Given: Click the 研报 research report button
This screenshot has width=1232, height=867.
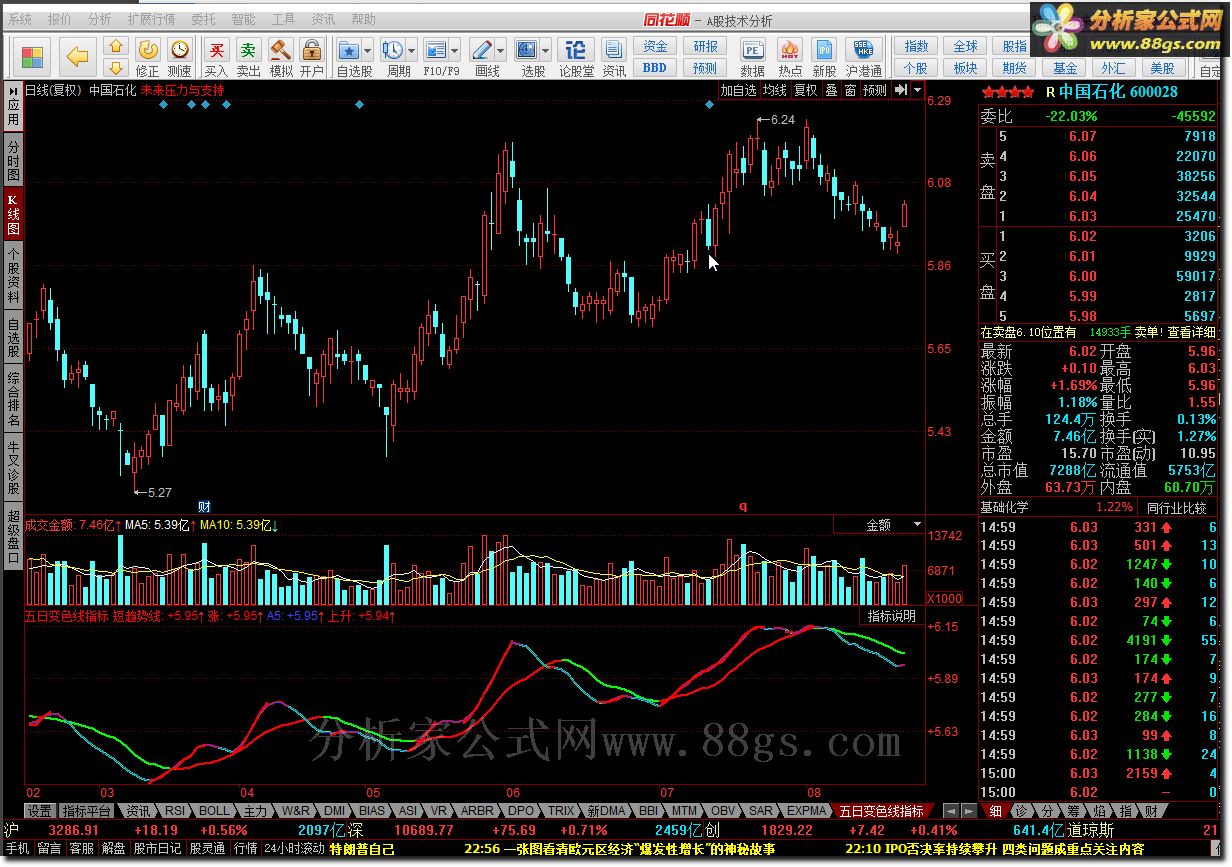Looking at the screenshot, I should coord(706,47).
